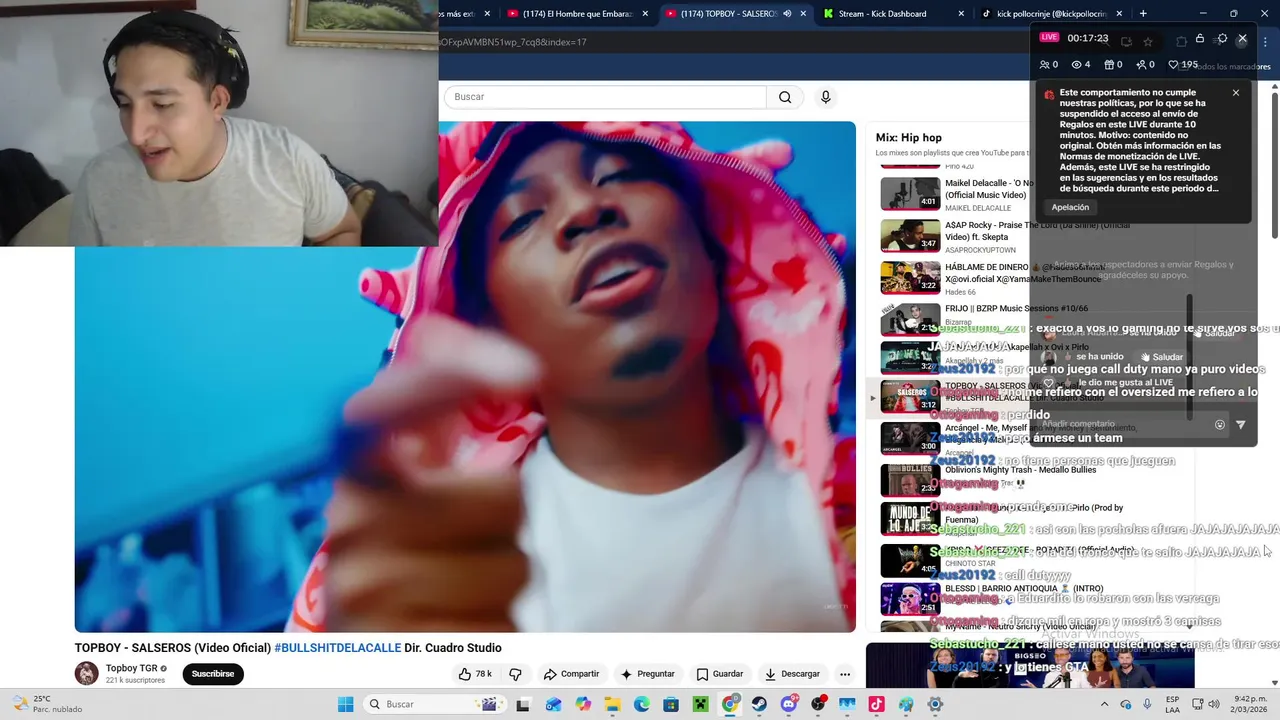Open more actions (three dots) under the video

845,674
